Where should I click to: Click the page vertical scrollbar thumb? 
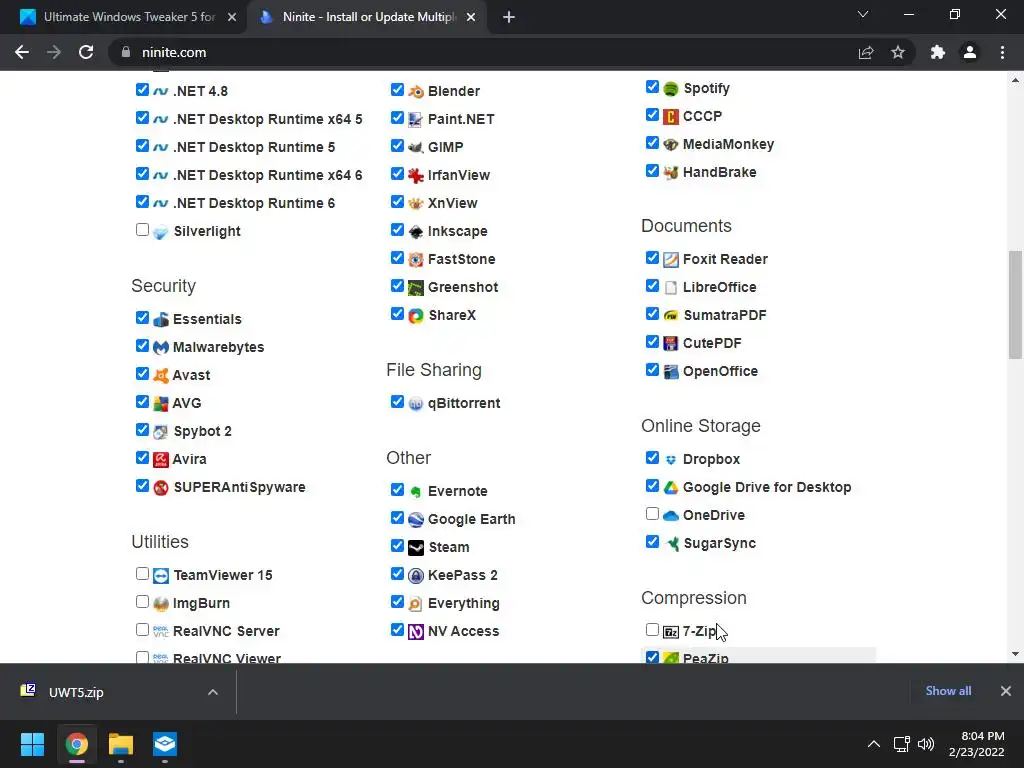pyautogui.click(x=1015, y=304)
